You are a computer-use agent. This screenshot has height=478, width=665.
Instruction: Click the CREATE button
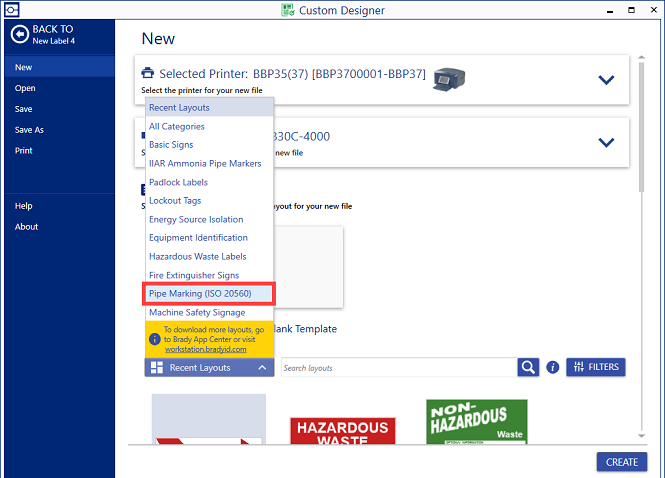click(622, 462)
